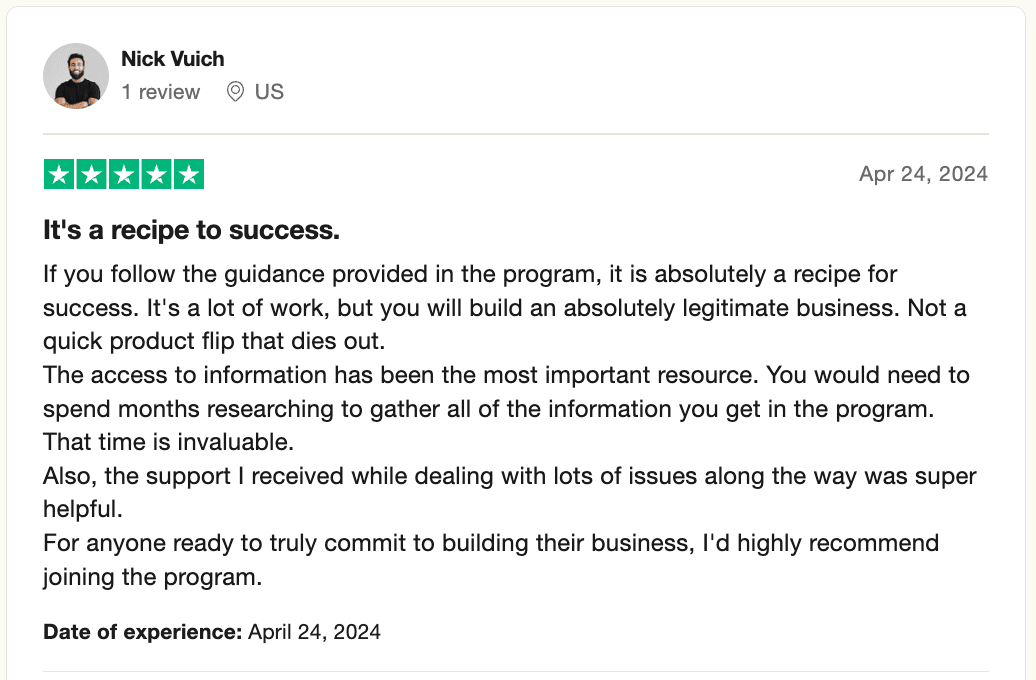Image resolution: width=1036 pixels, height=680 pixels.
Task: Click the fourth green rating star
Action: point(156,175)
